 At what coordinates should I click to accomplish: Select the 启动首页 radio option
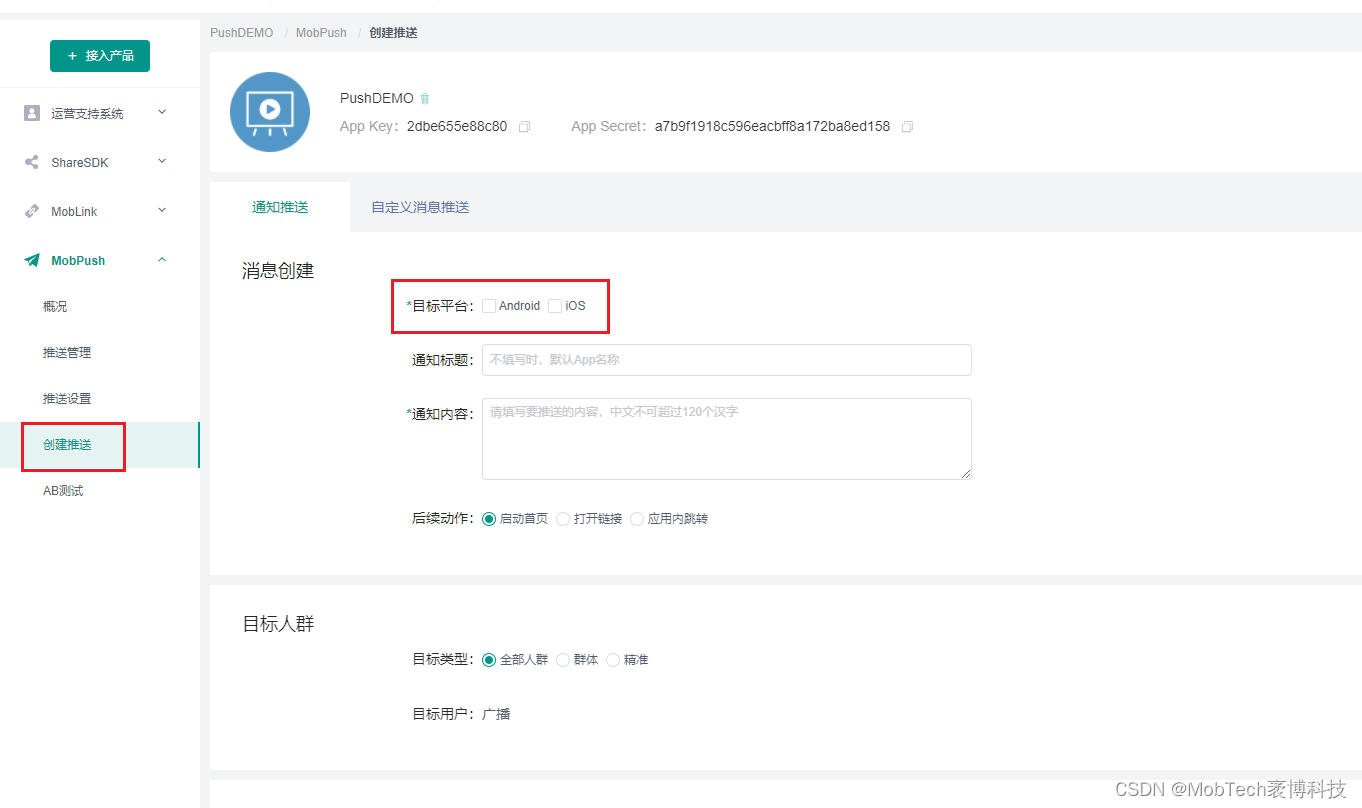[489, 519]
